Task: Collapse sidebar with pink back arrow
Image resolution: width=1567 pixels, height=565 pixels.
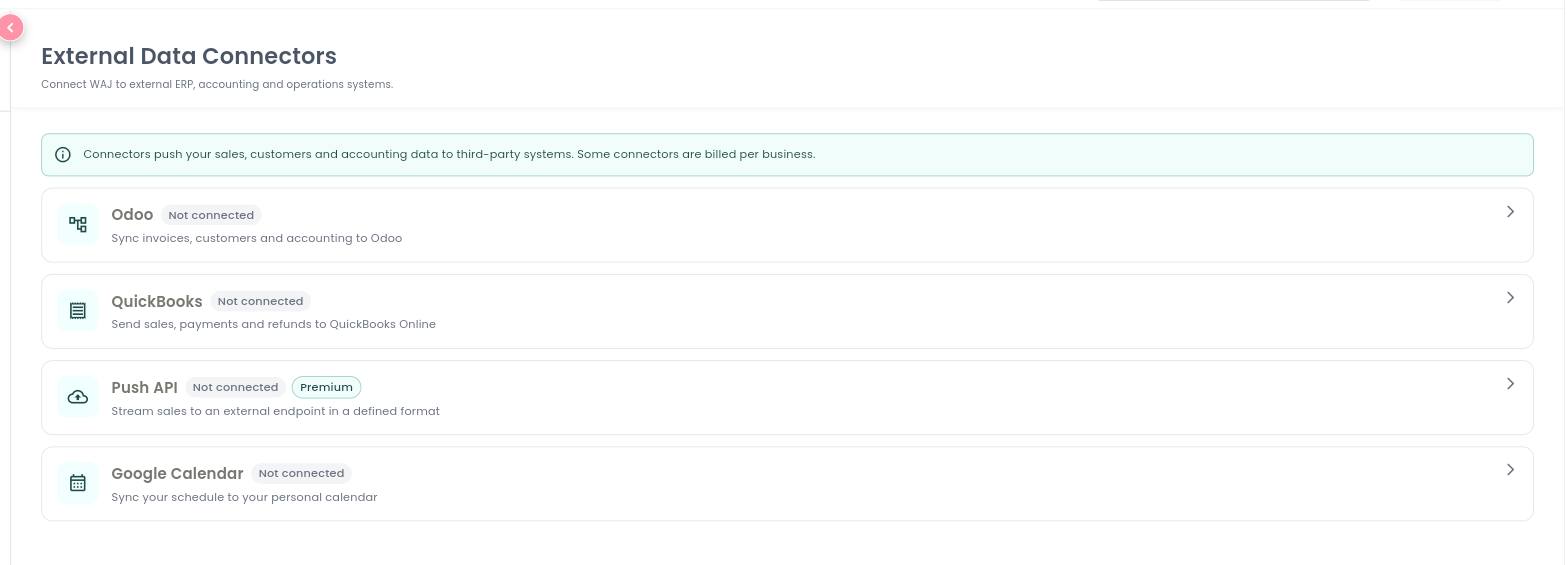Action: (x=9, y=27)
